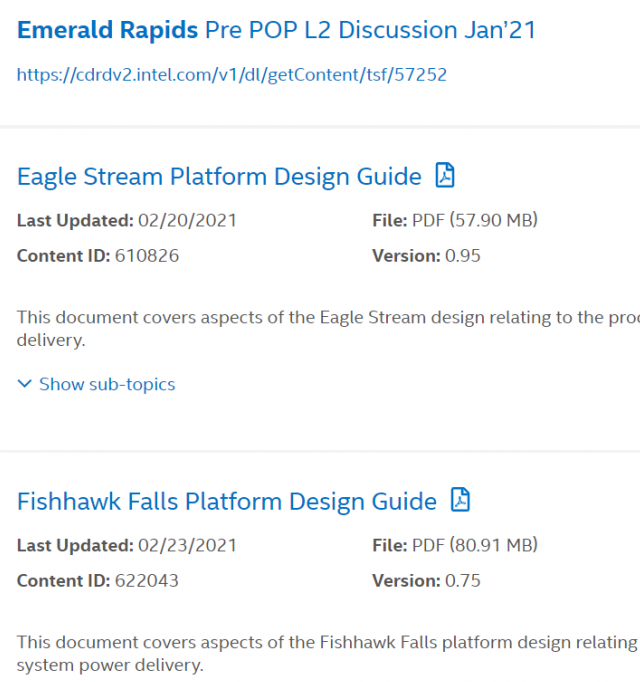Screen dimensions: 640x682
Task: Click the Last Updated 02/20/2021 date
Action: [188, 221]
